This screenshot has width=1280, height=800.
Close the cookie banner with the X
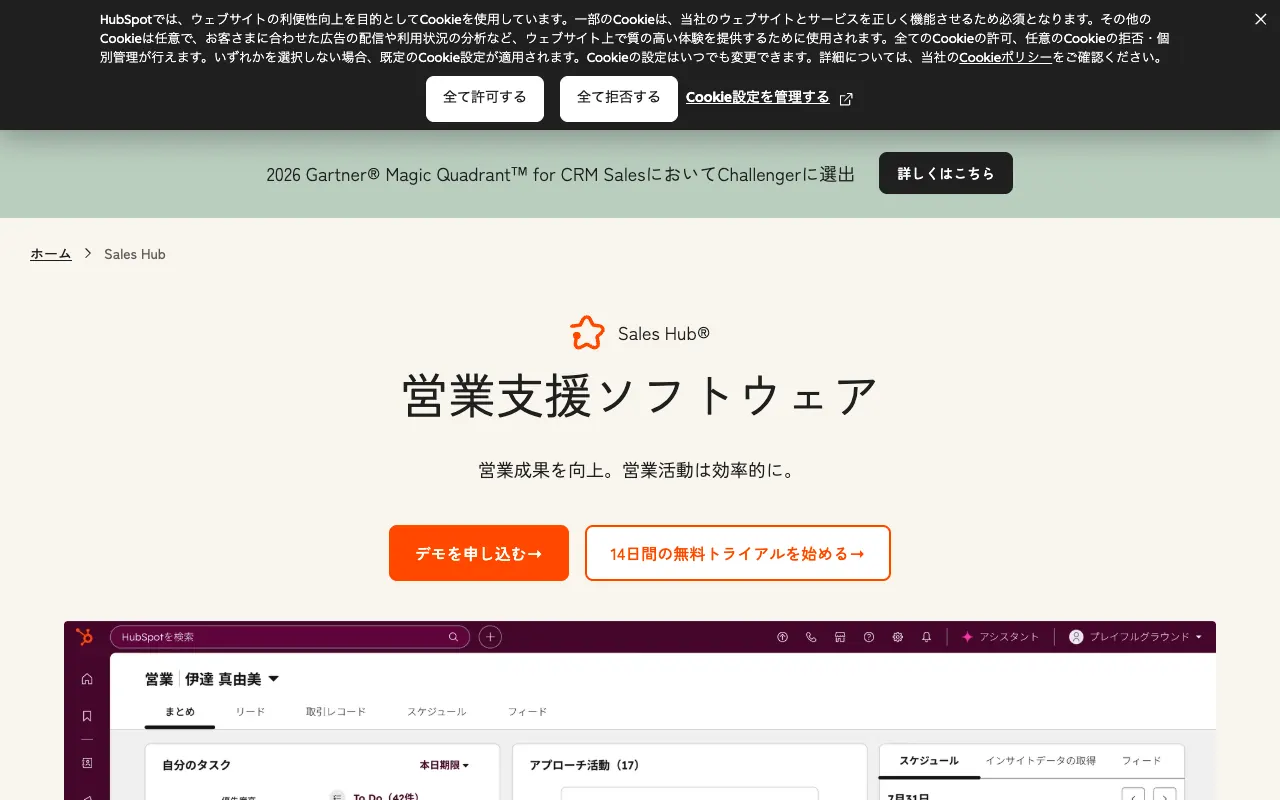coord(1260,19)
